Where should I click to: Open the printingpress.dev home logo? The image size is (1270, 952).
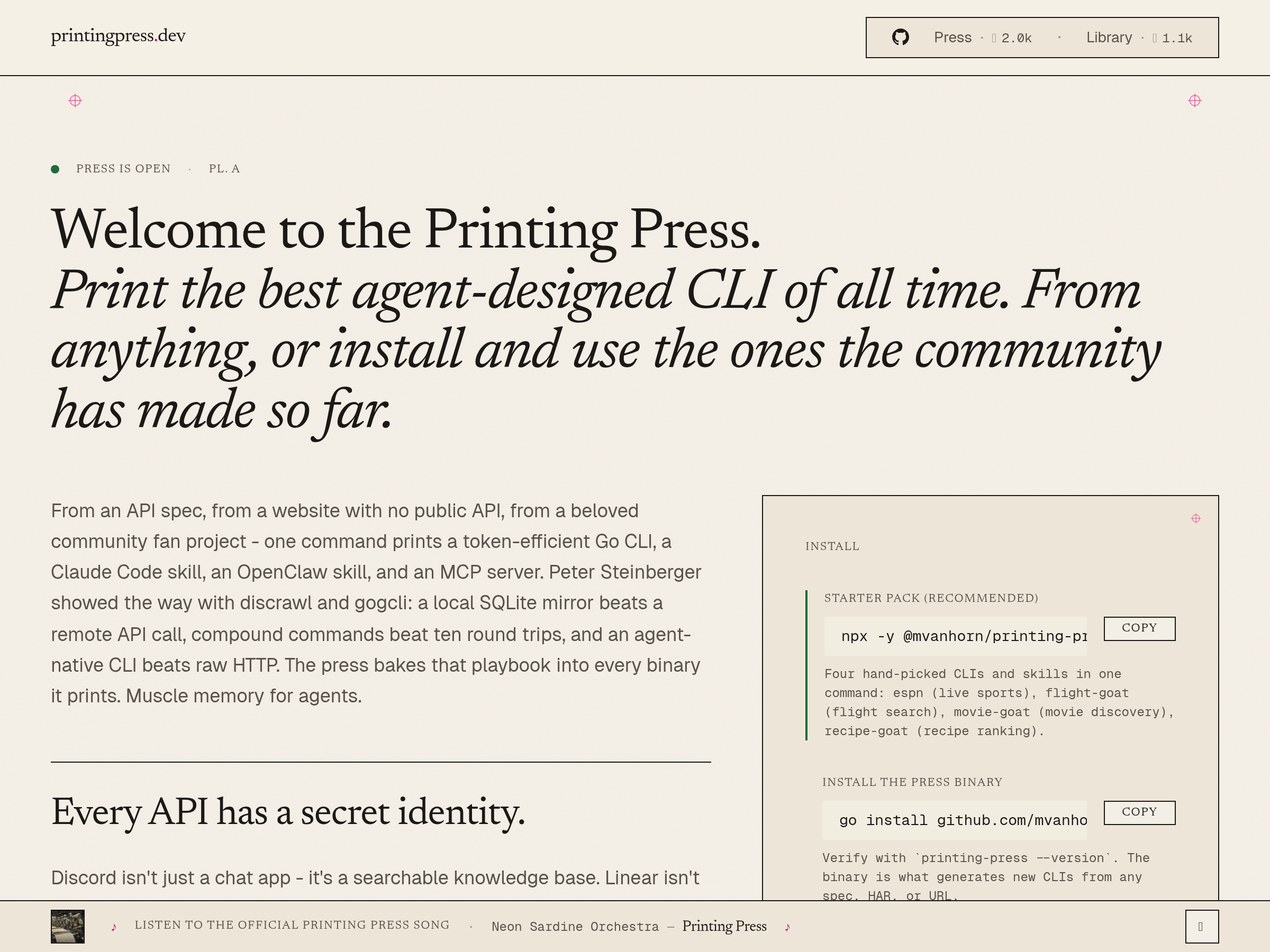pyautogui.click(x=119, y=35)
